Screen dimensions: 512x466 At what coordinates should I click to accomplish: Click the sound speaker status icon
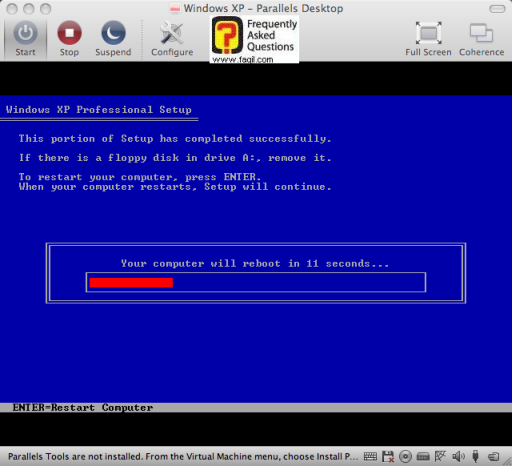click(458, 456)
